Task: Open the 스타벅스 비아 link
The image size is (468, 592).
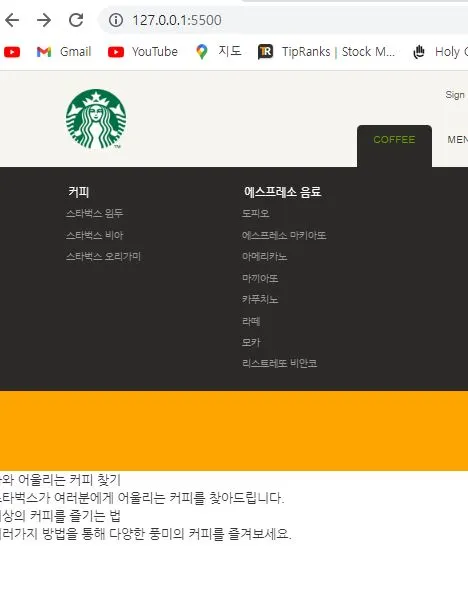Action: point(94,235)
